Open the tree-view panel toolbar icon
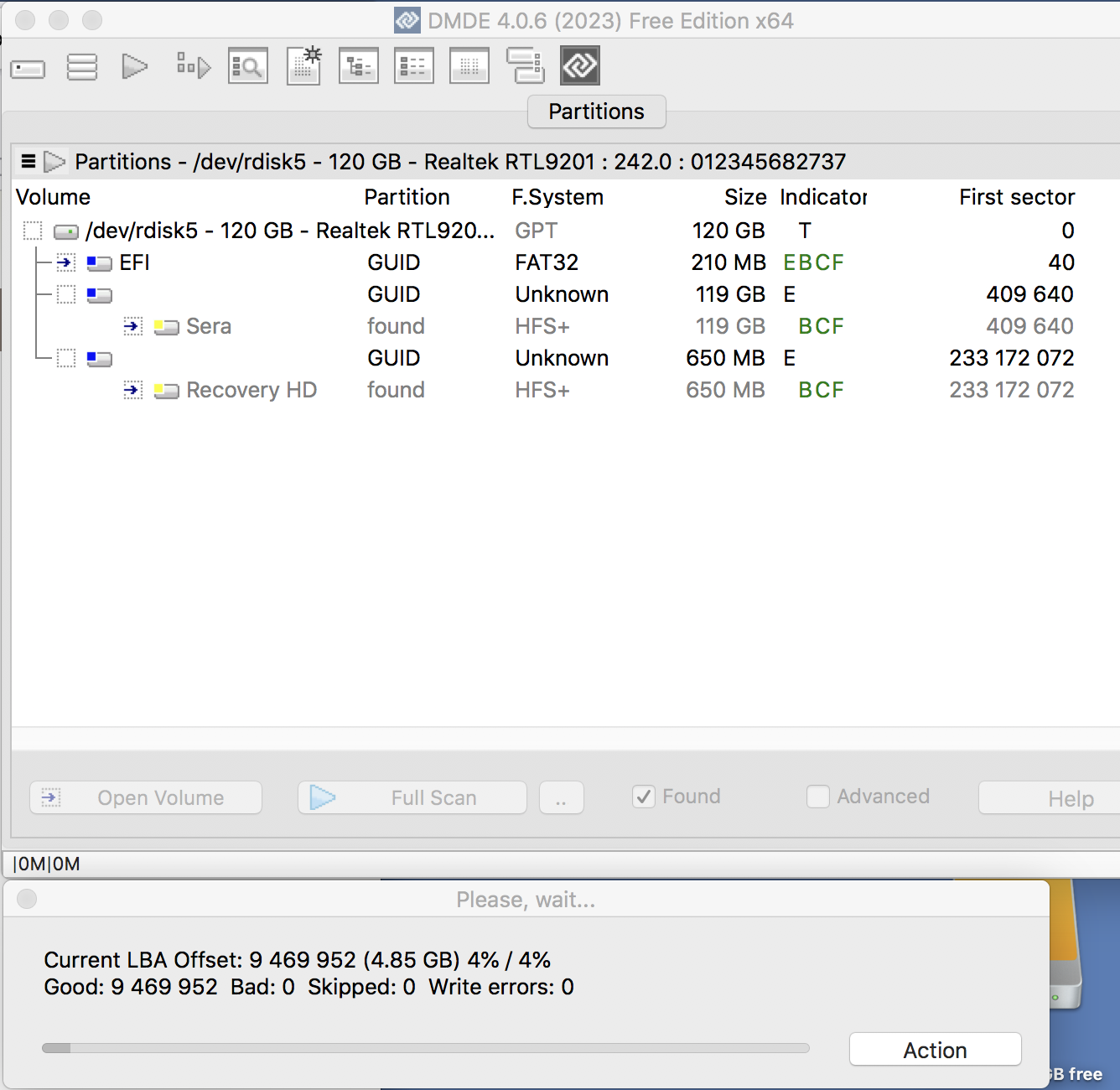 (359, 66)
